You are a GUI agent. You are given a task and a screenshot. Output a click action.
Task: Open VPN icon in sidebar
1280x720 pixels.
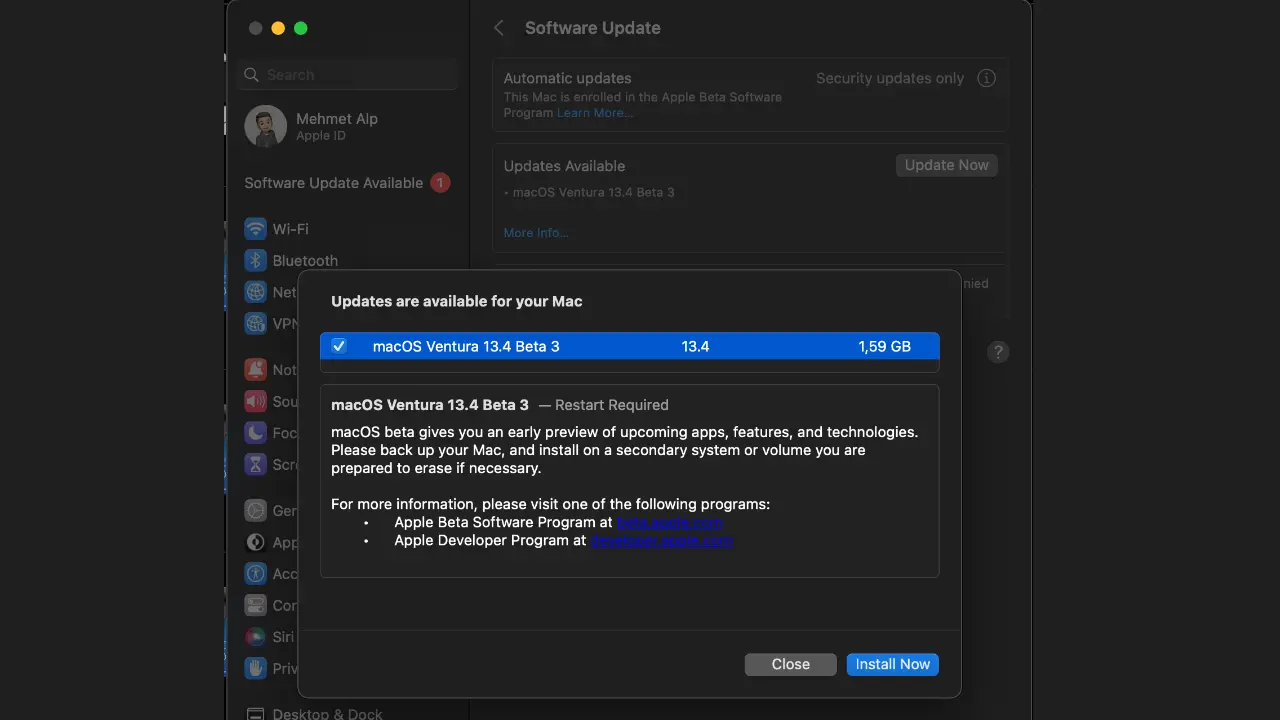256,324
